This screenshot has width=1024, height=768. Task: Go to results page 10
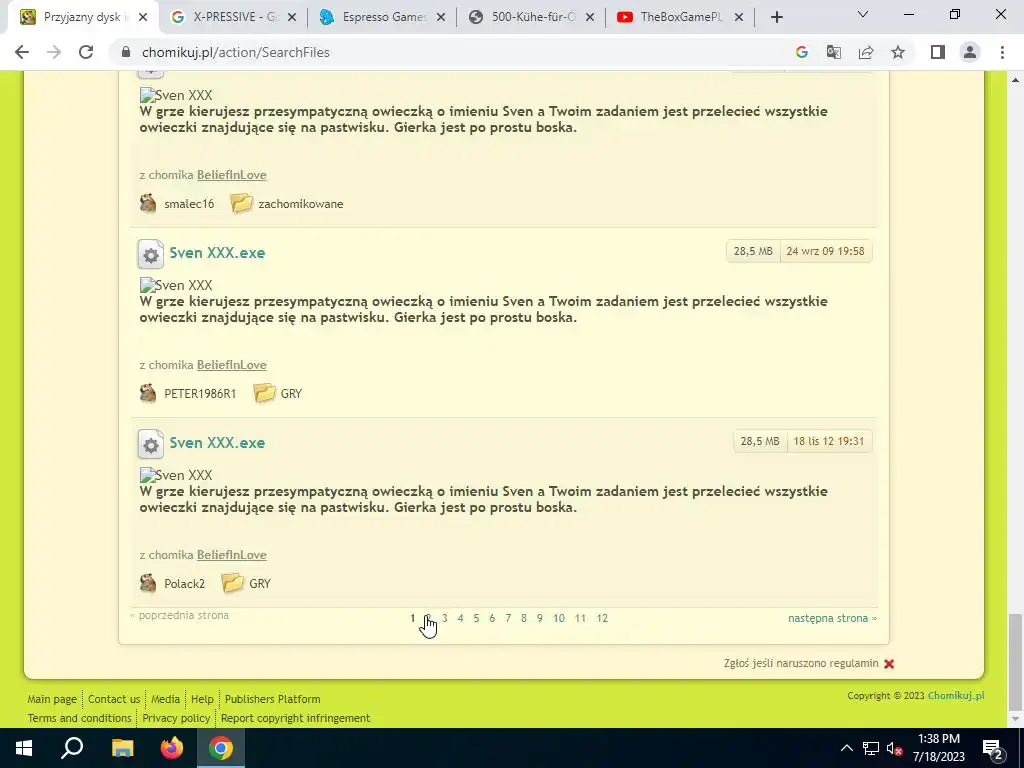559,618
